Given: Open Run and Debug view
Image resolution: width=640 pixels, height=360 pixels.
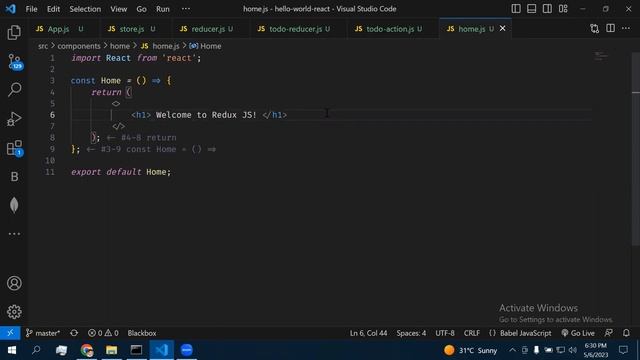Looking at the screenshot, I should click(x=14, y=119).
